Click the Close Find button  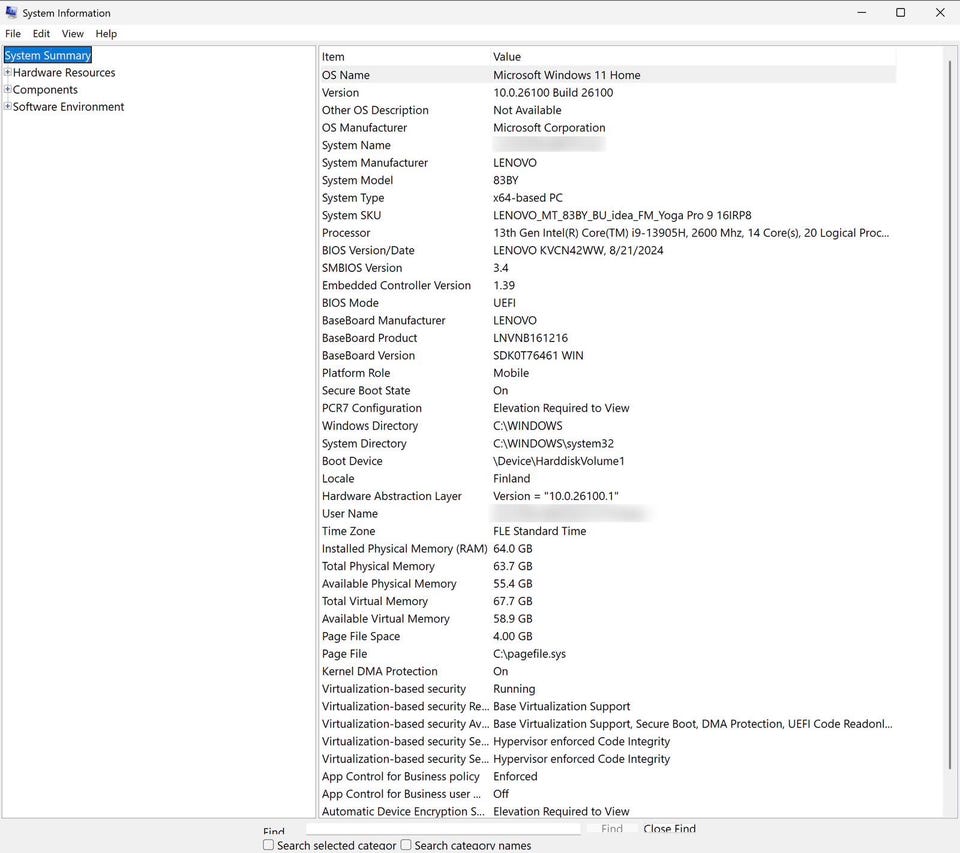point(669,829)
